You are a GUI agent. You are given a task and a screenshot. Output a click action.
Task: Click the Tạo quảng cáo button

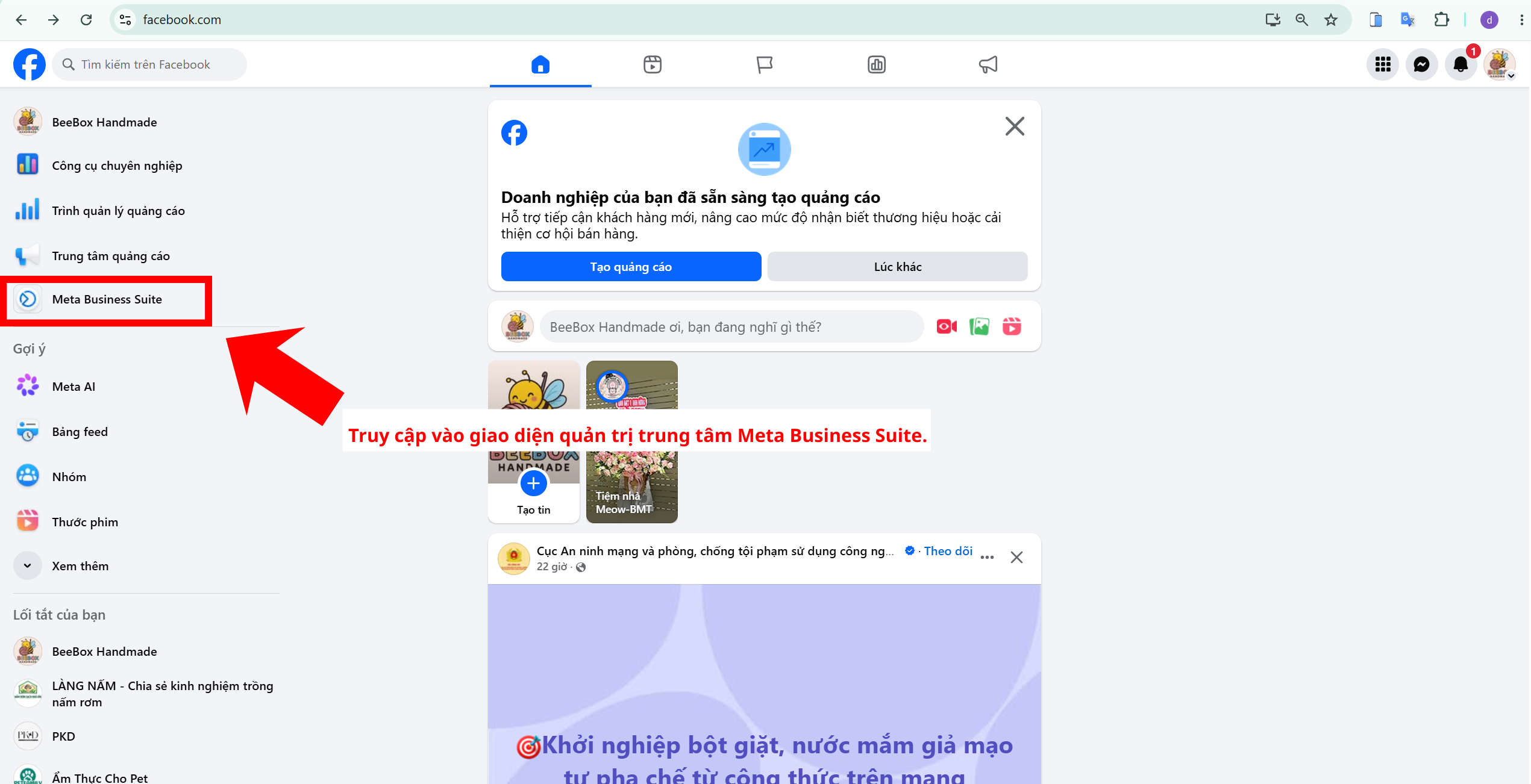pos(631,267)
